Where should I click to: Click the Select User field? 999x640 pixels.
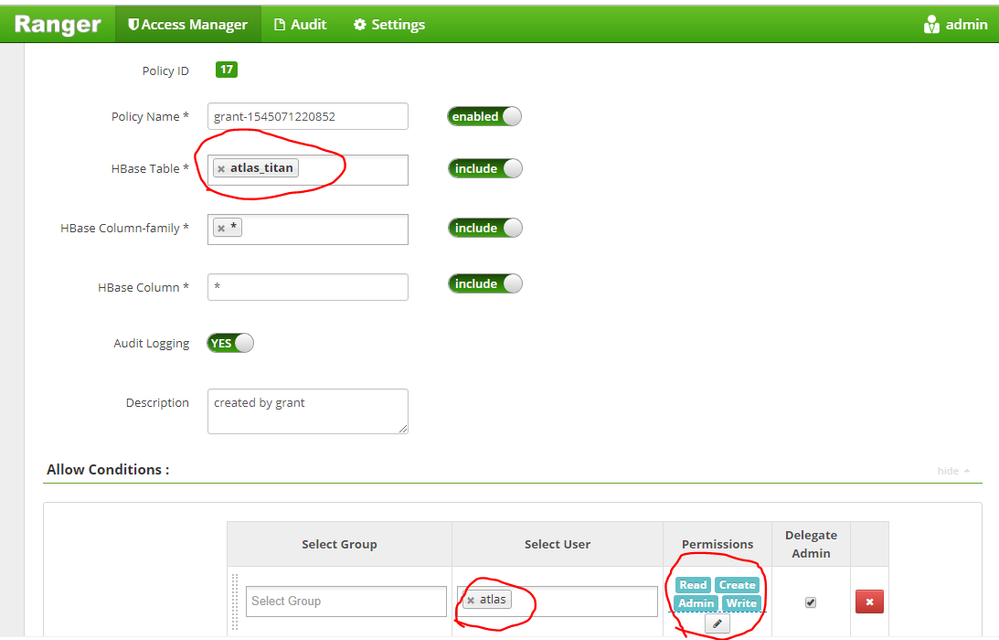pos(557,601)
